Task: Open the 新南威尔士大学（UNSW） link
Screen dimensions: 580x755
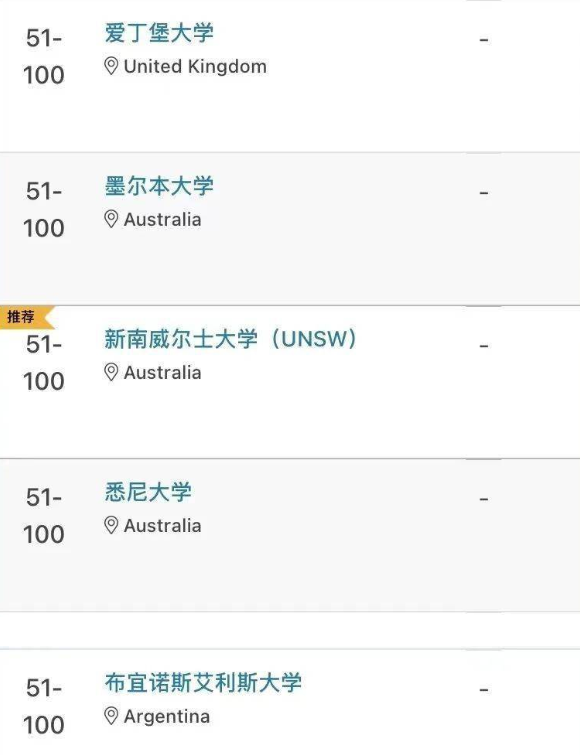Action: [x=231, y=339]
